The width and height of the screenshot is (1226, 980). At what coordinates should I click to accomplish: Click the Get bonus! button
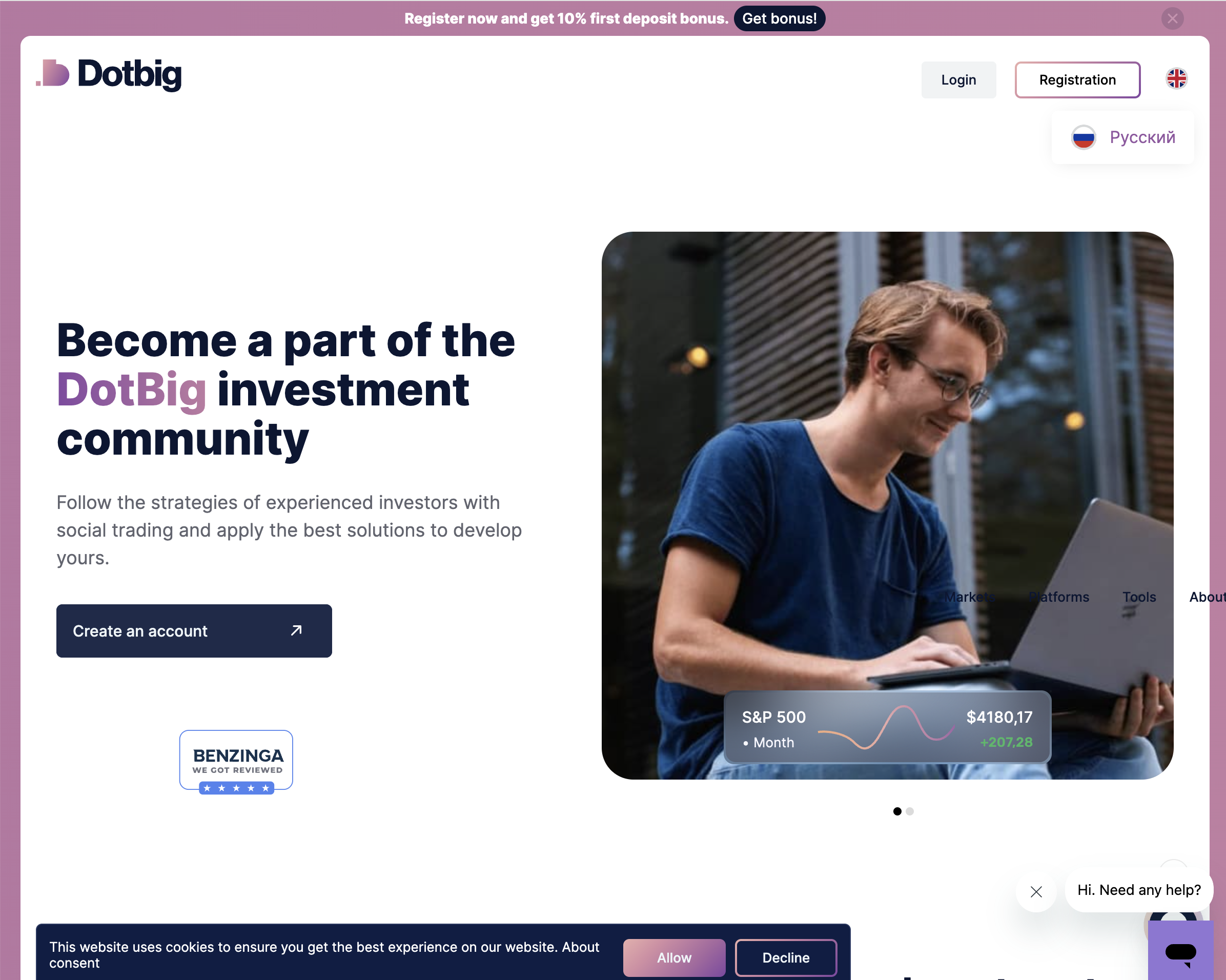coord(779,18)
